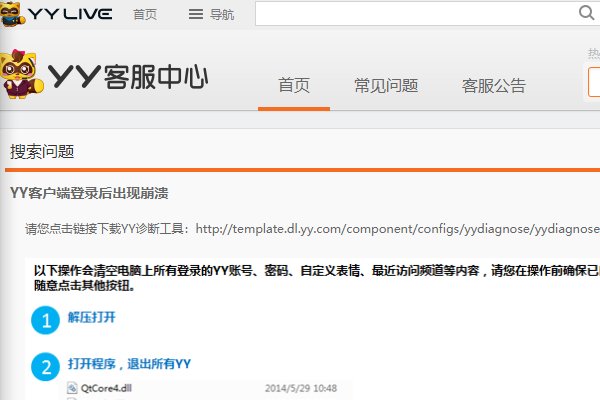Click the date 2014/5/29 10:48
600x400 pixels.
point(301,388)
